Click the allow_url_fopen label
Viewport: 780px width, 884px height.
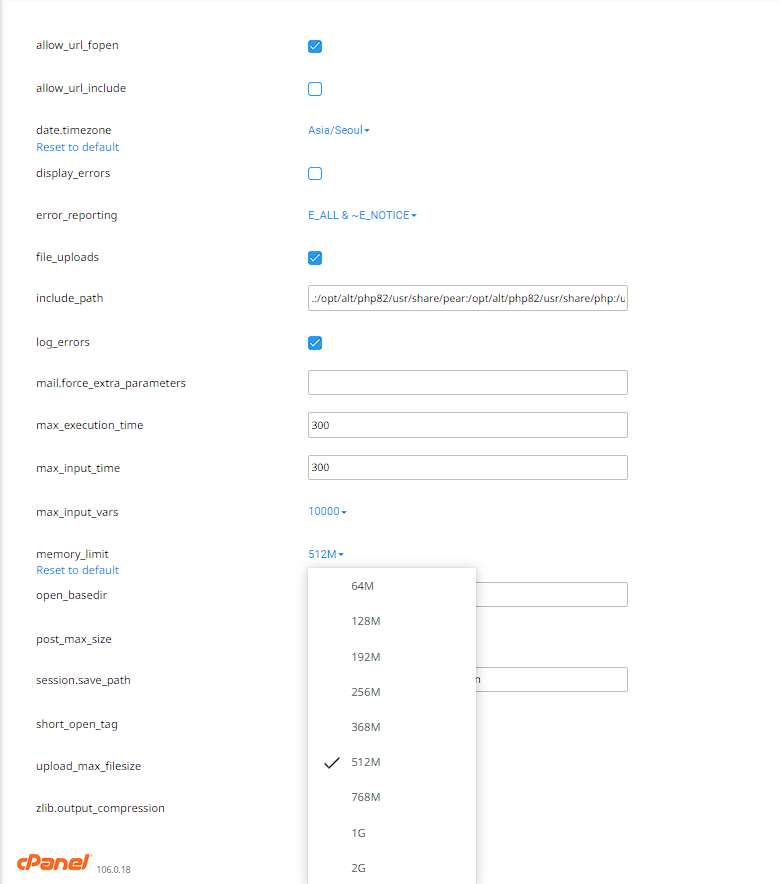pos(77,46)
